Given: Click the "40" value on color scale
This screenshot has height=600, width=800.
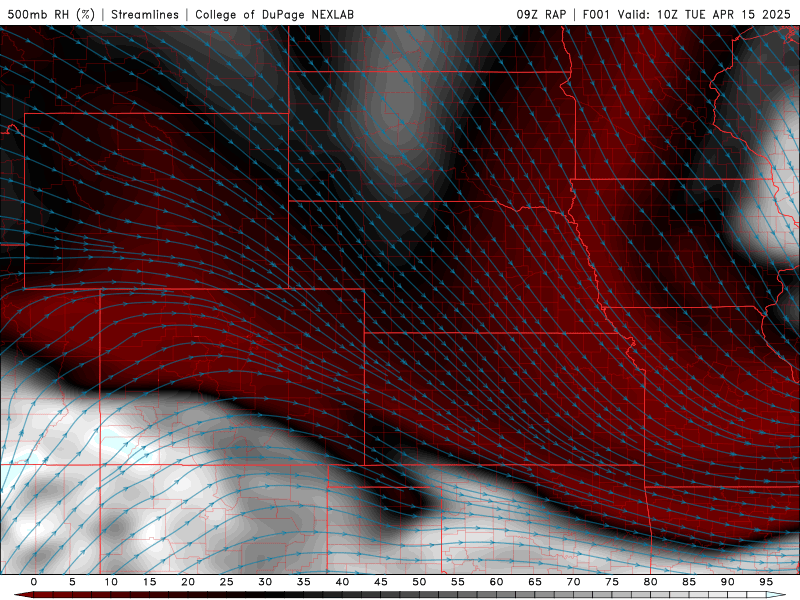Looking at the screenshot, I should click(342, 582).
